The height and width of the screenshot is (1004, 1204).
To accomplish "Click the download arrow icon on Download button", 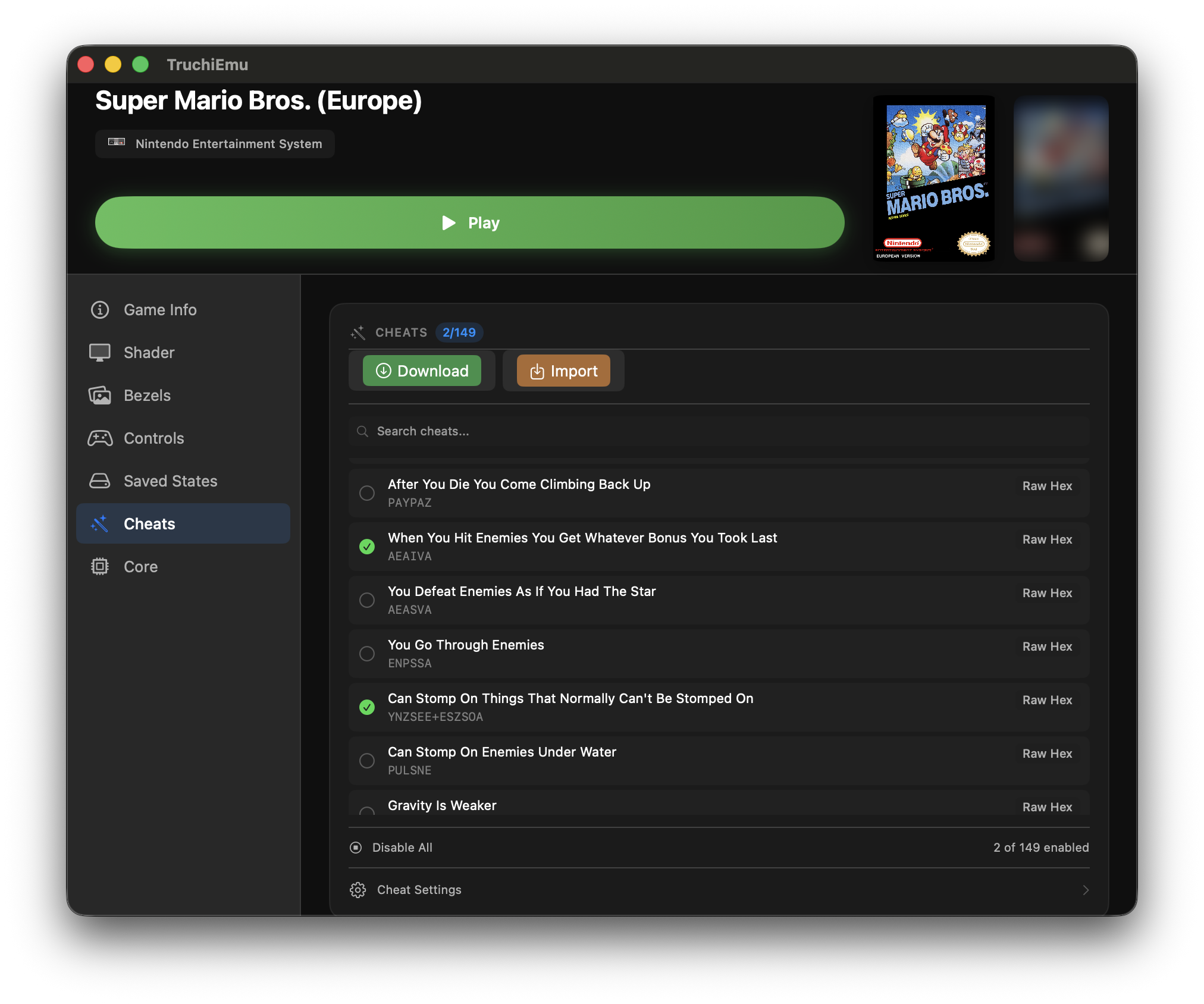I will tap(384, 371).
